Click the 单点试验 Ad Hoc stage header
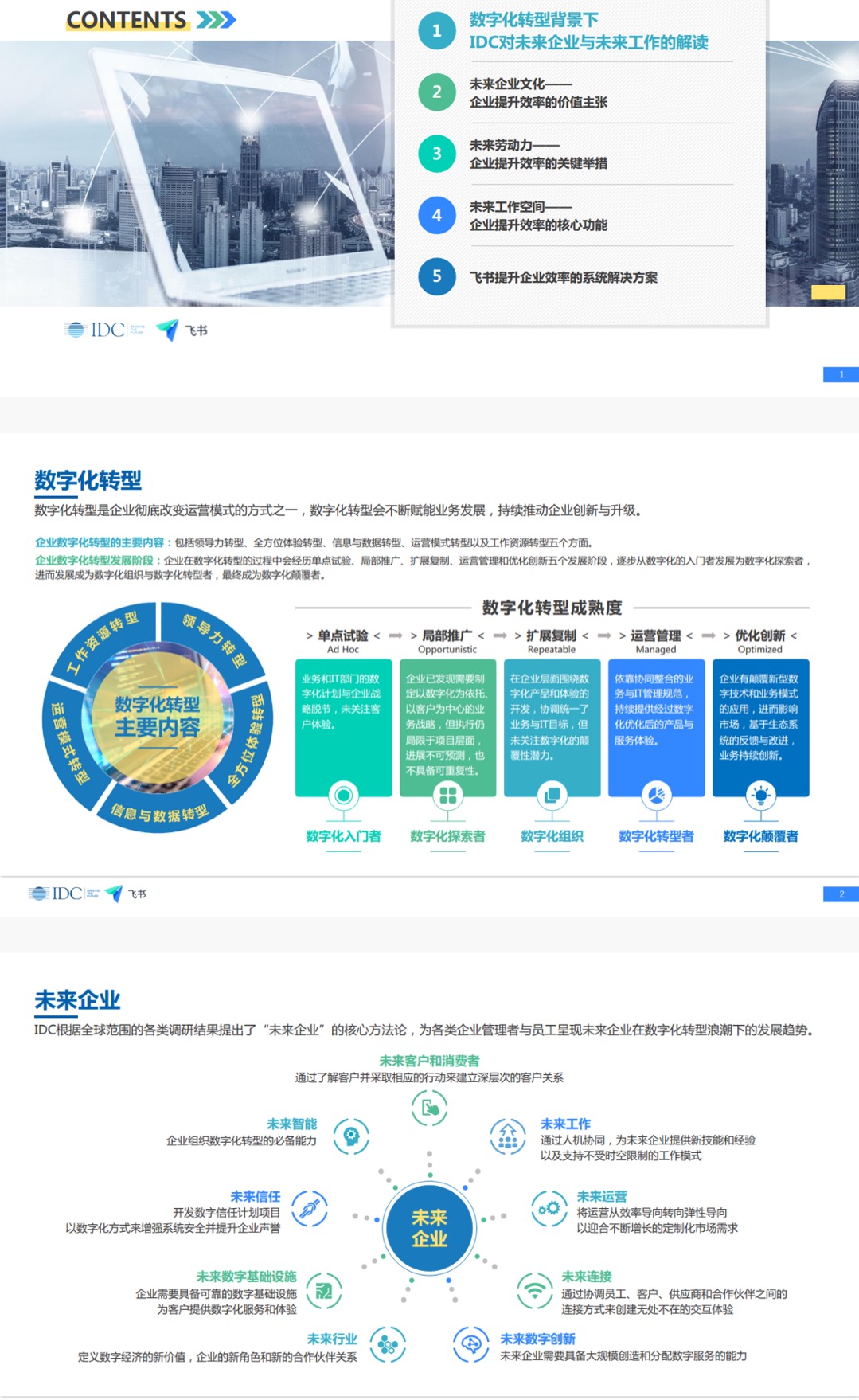Screen dimensions: 859x1400 pos(343,641)
